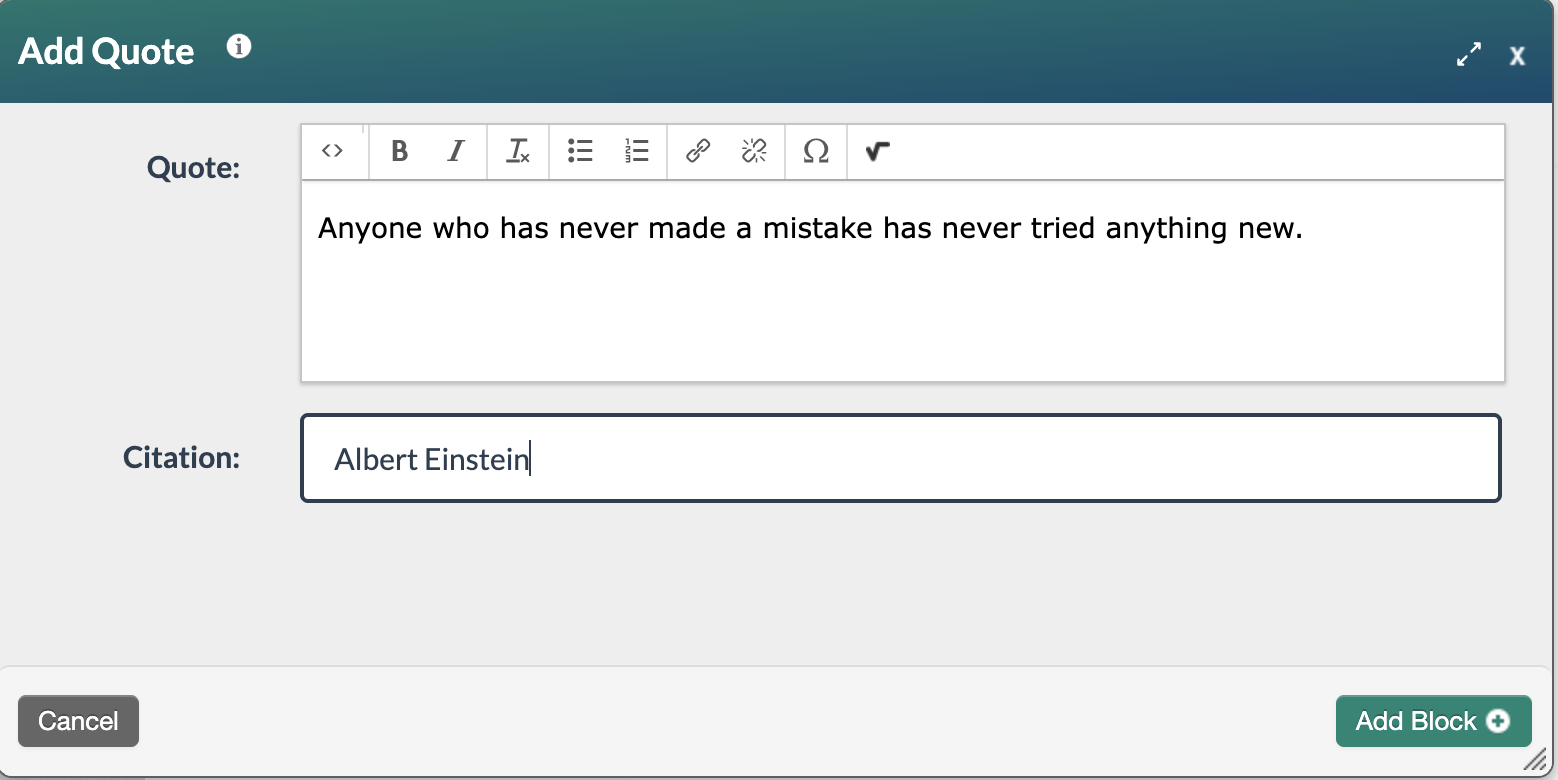Click into the Citation field
Screen dimensions: 1558x780
[901, 458]
